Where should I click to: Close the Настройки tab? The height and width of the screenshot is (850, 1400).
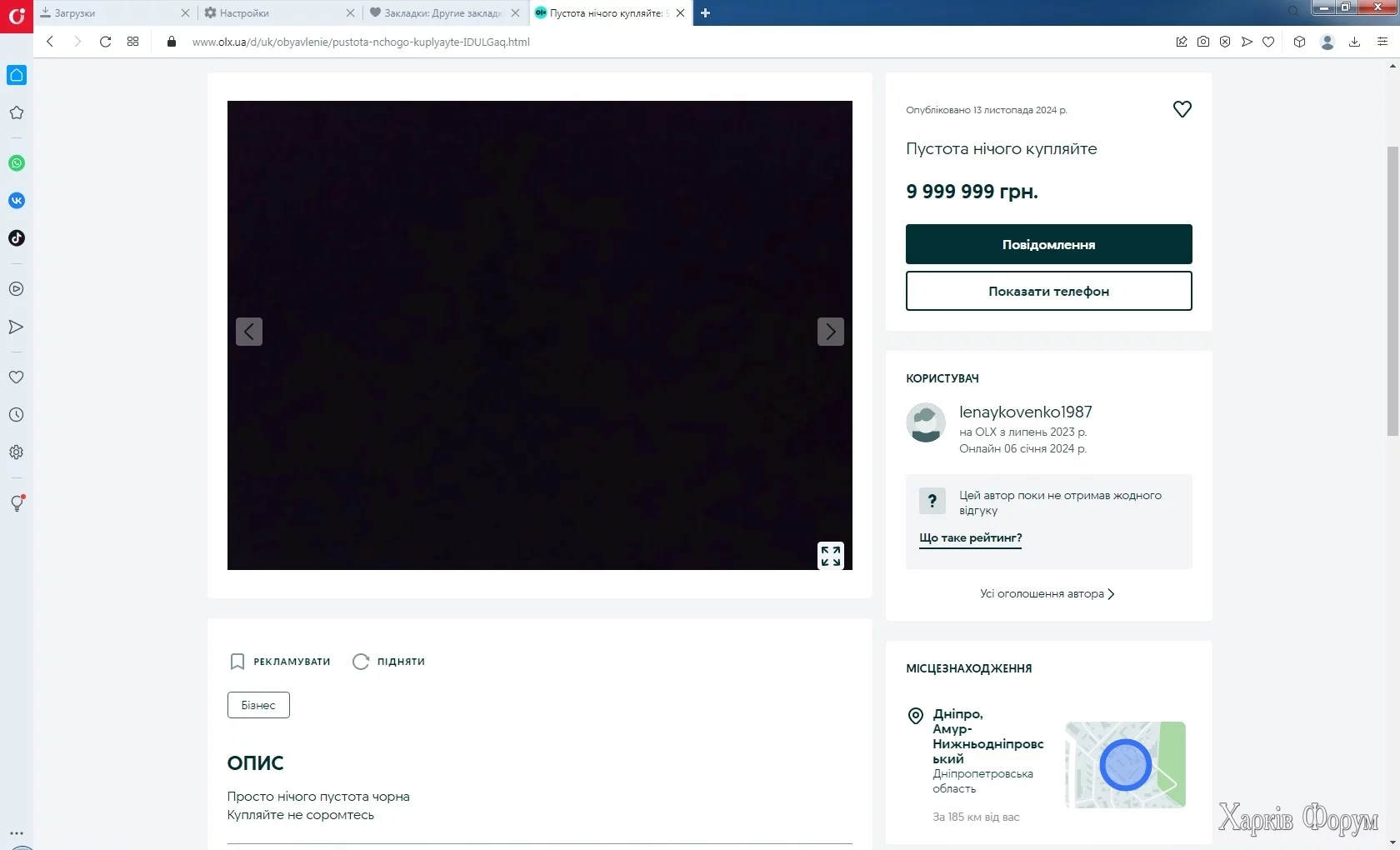coord(350,13)
